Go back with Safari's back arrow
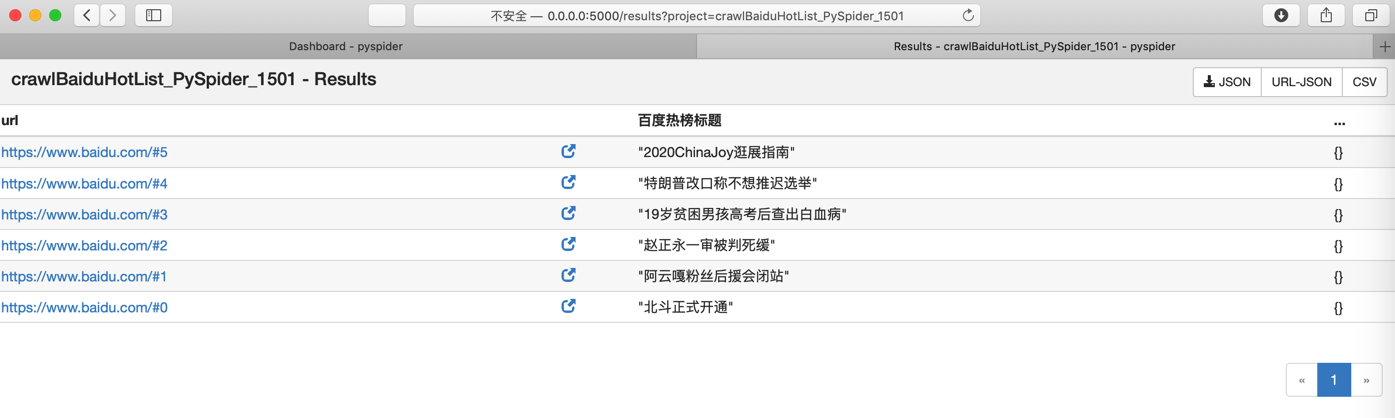 (87, 15)
